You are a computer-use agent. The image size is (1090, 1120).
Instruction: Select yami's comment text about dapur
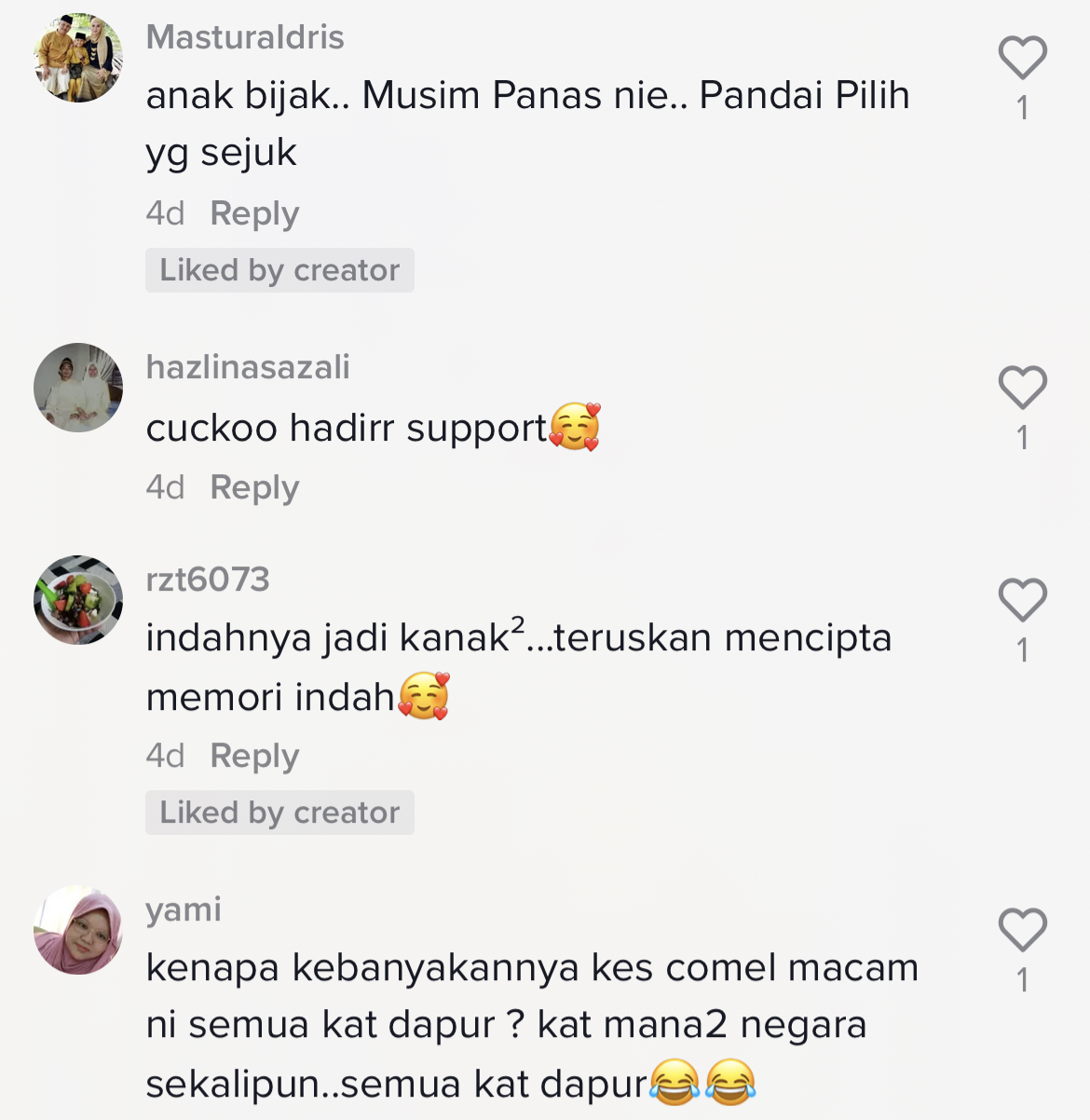point(532,1025)
